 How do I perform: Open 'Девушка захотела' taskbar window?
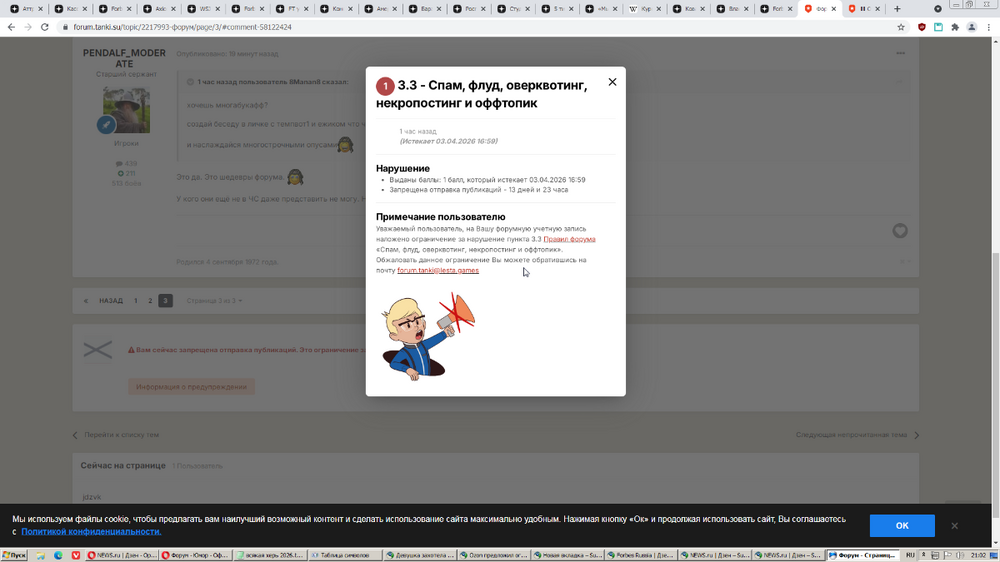point(418,556)
